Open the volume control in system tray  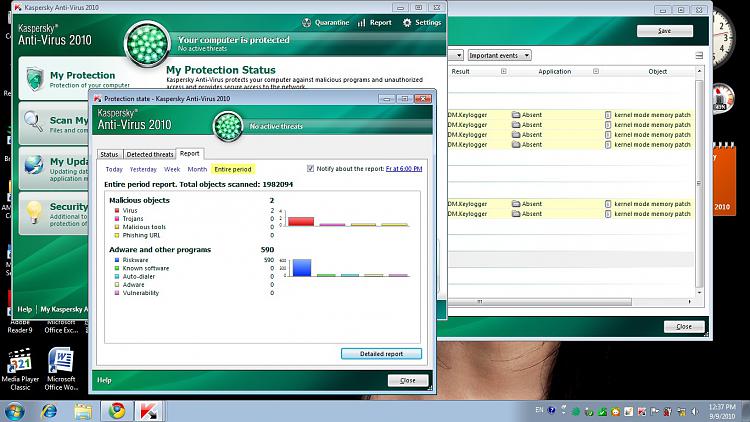coord(695,411)
